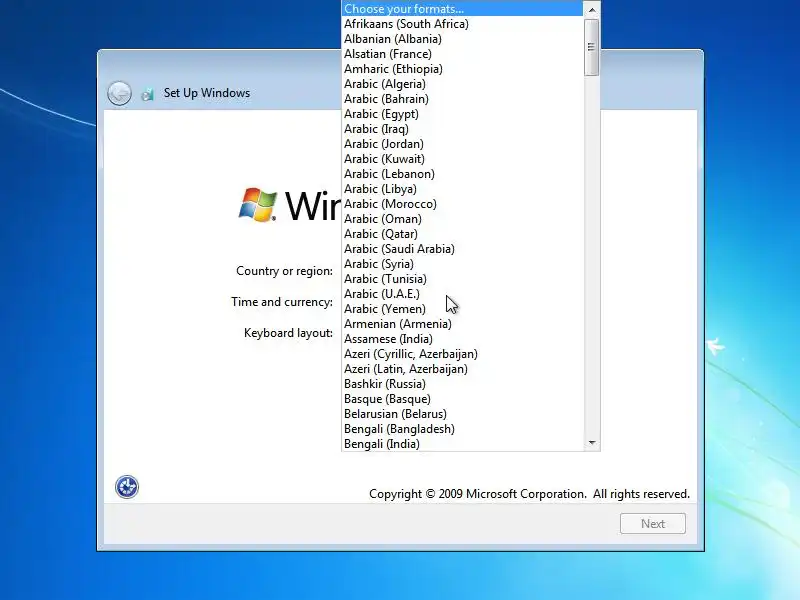Viewport: 800px width, 600px height.
Task: Click the dropdown list scrollbar thumb
Action: (592, 47)
